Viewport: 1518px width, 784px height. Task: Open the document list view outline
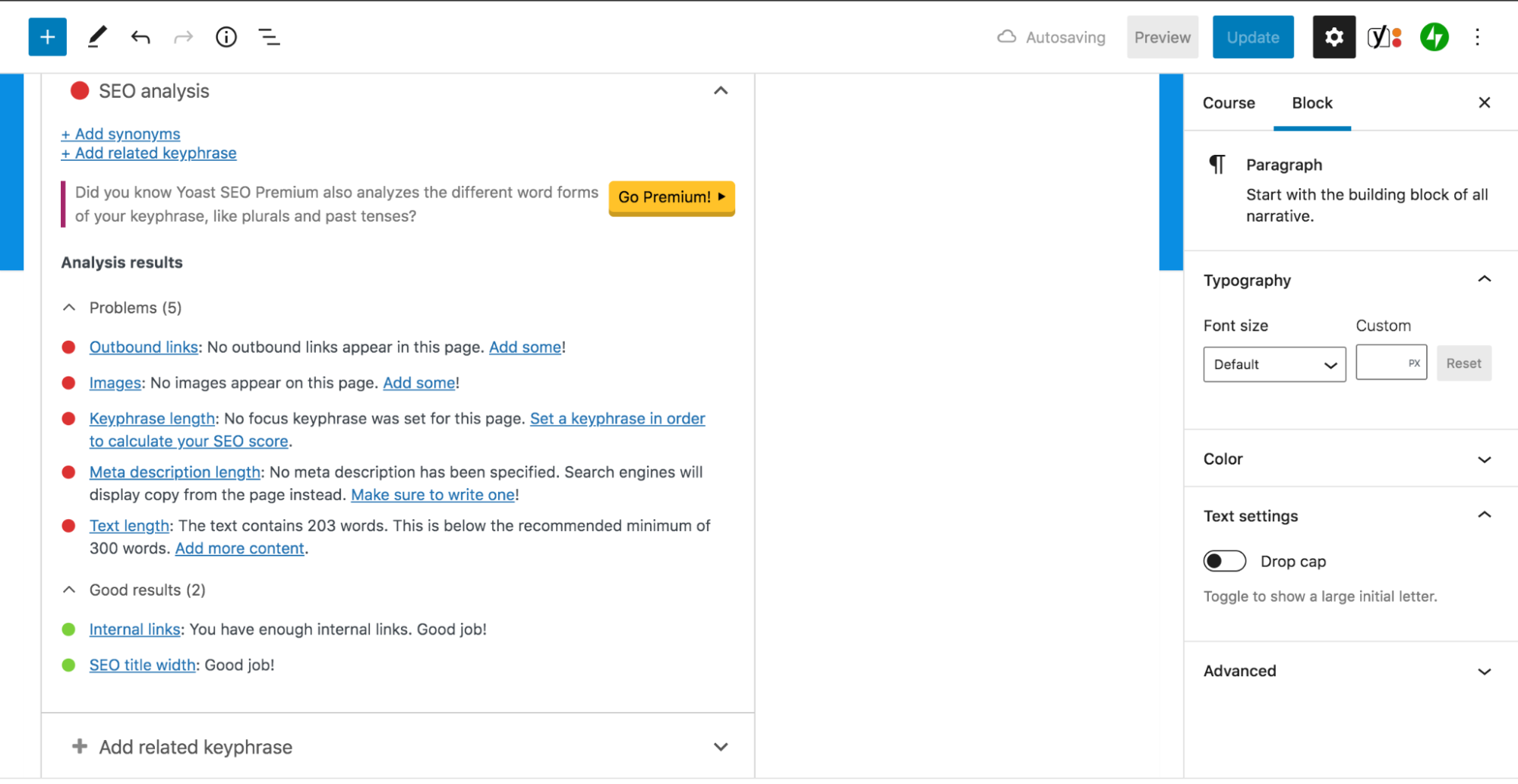269,36
